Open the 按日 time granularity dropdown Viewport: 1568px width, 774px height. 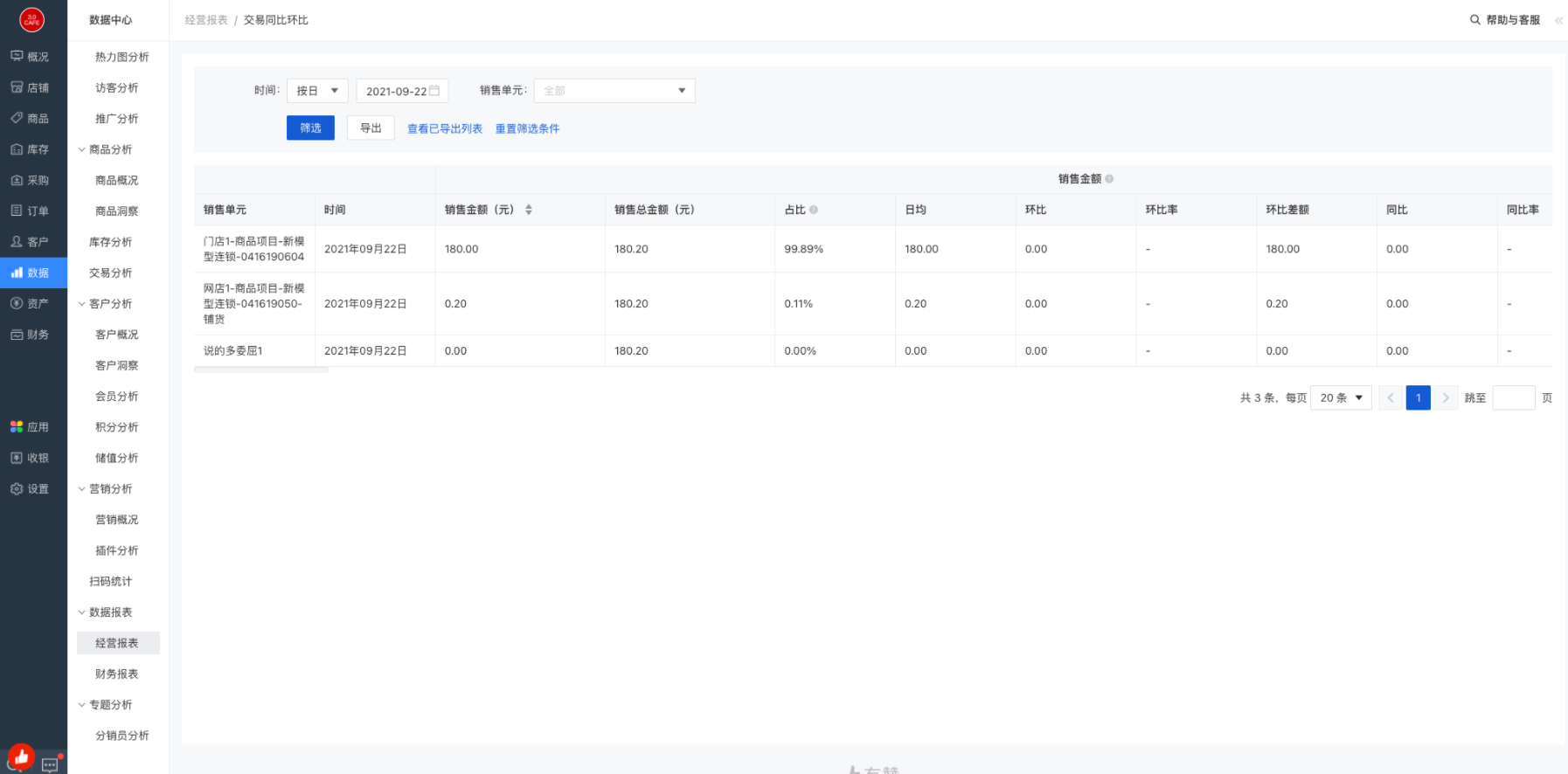tap(317, 91)
